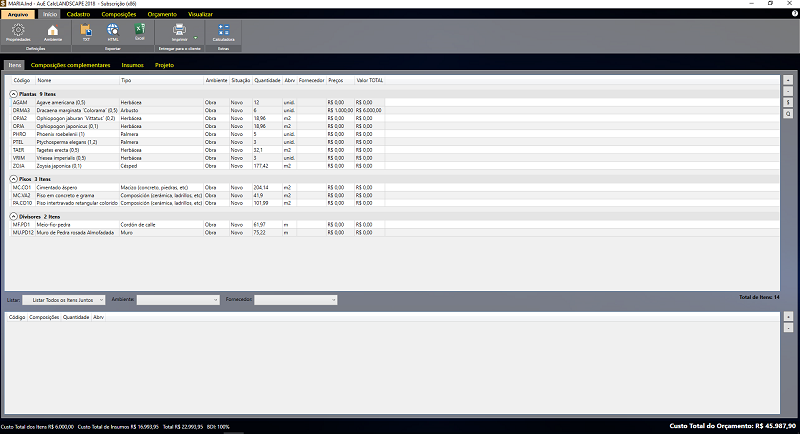Open the Arquivo menu
Screen dimensions: 800x434
[x=18, y=14]
